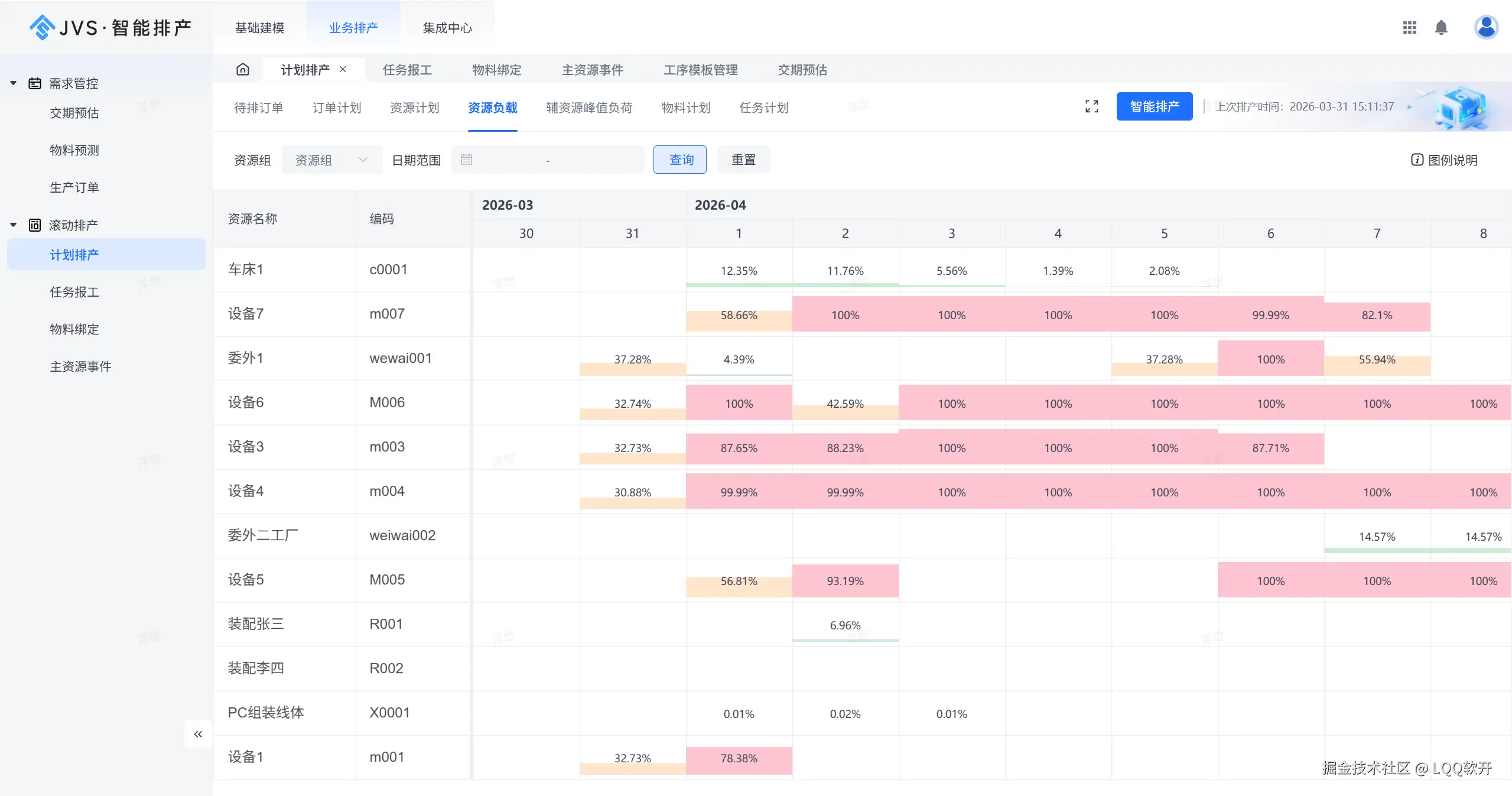Open the 资源组 dropdown

pyautogui.click(x=331, y=160)
